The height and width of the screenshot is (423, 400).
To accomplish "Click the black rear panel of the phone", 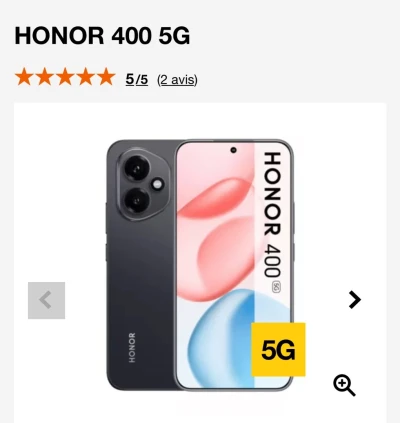I will point(141,283).
